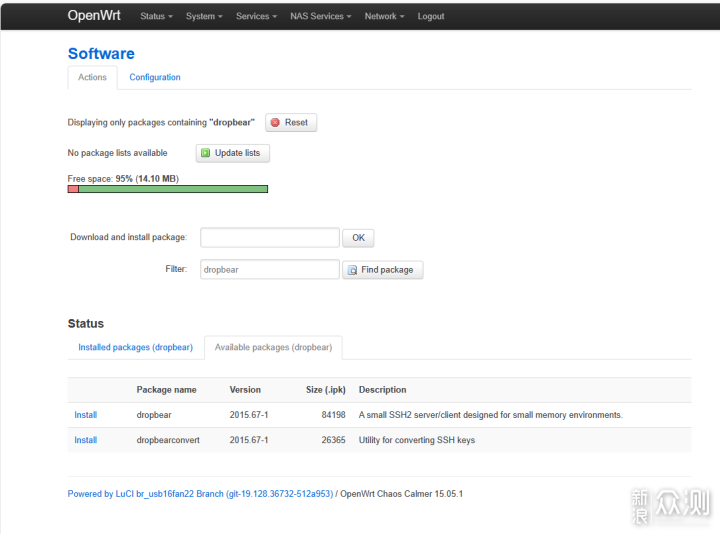Click size value 84198

[x=333, y=415]
